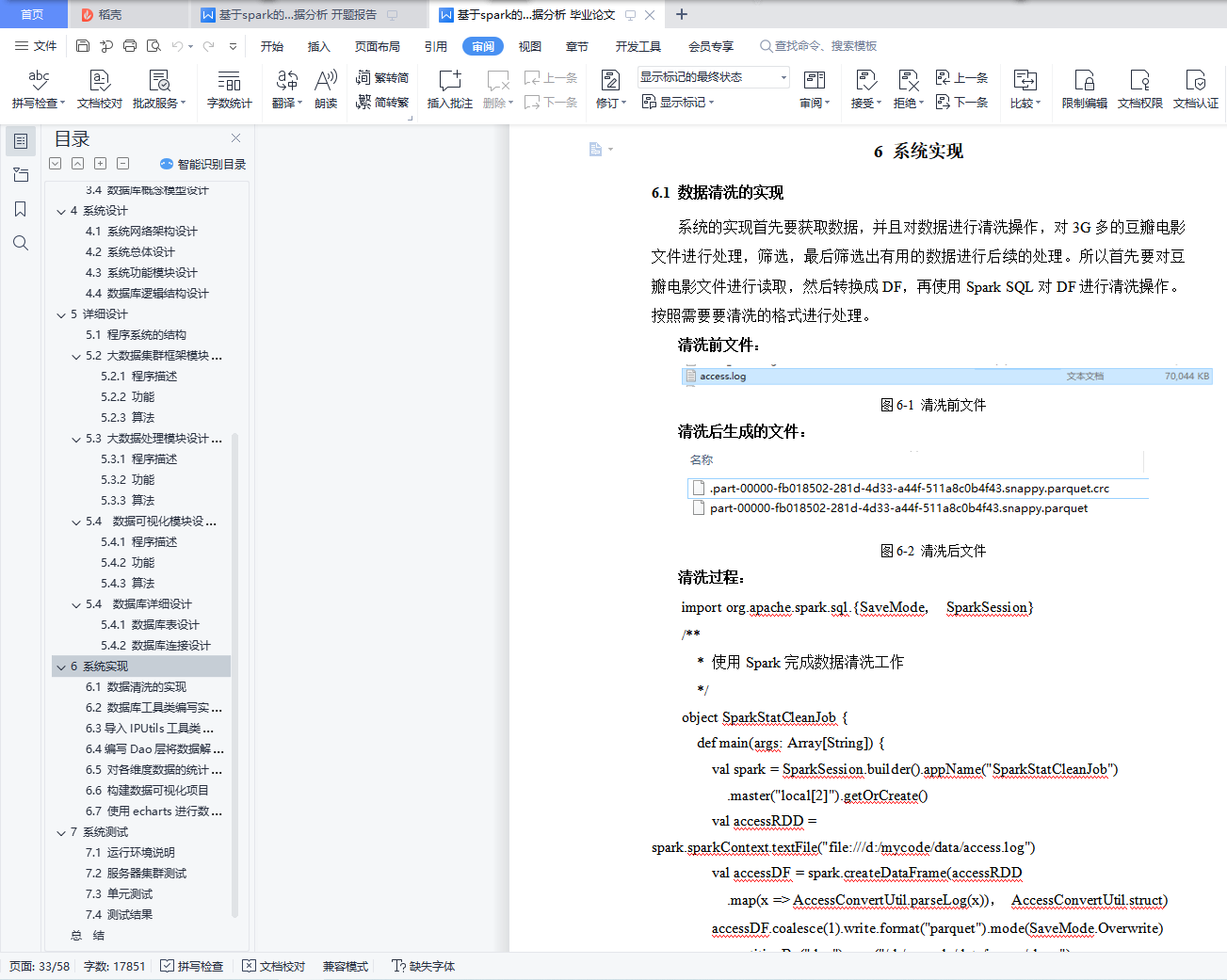Open the 引用 ribbon tab
1227x980 pixels.
pos(436,46)
